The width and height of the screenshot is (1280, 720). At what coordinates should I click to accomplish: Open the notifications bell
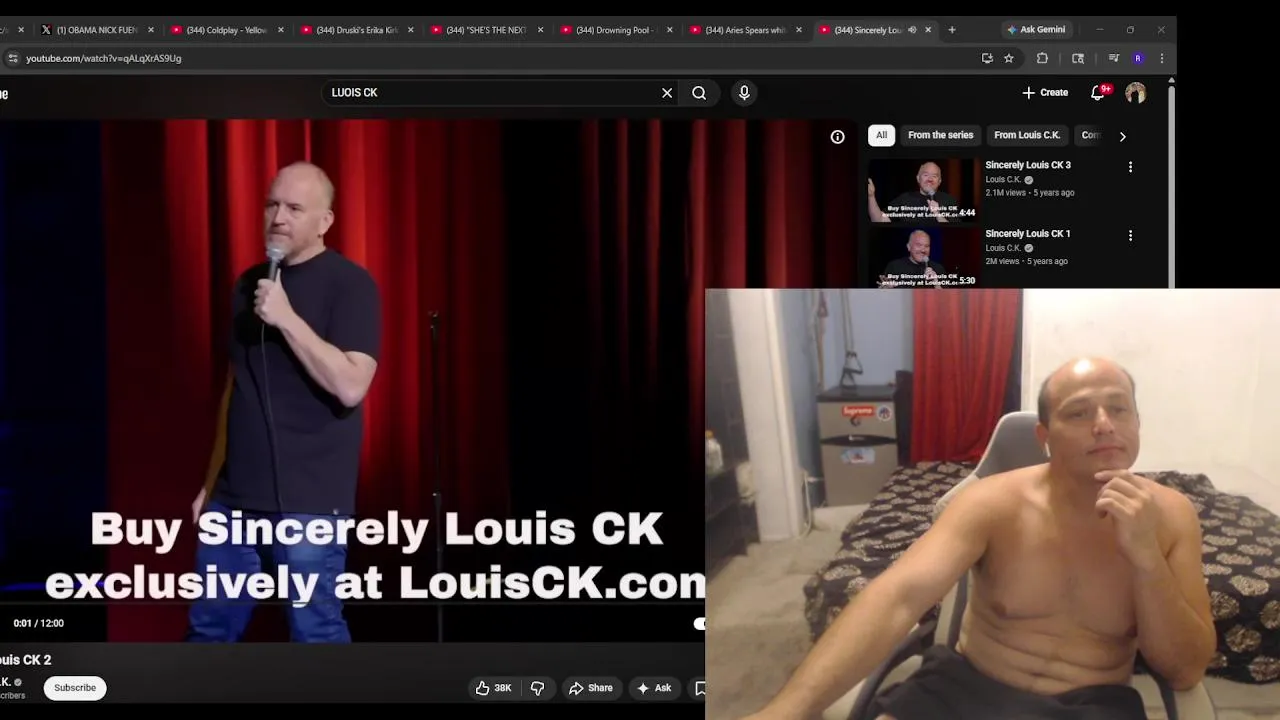pos(1098,92)
